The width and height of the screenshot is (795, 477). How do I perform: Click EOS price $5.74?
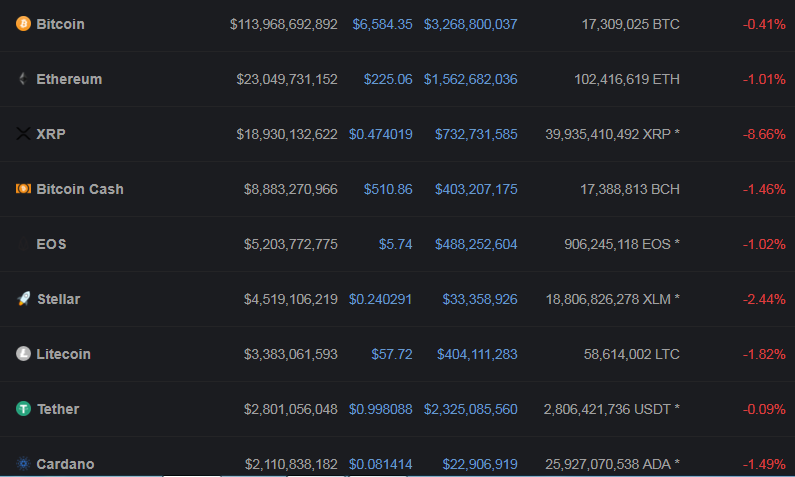coord(395,244)
